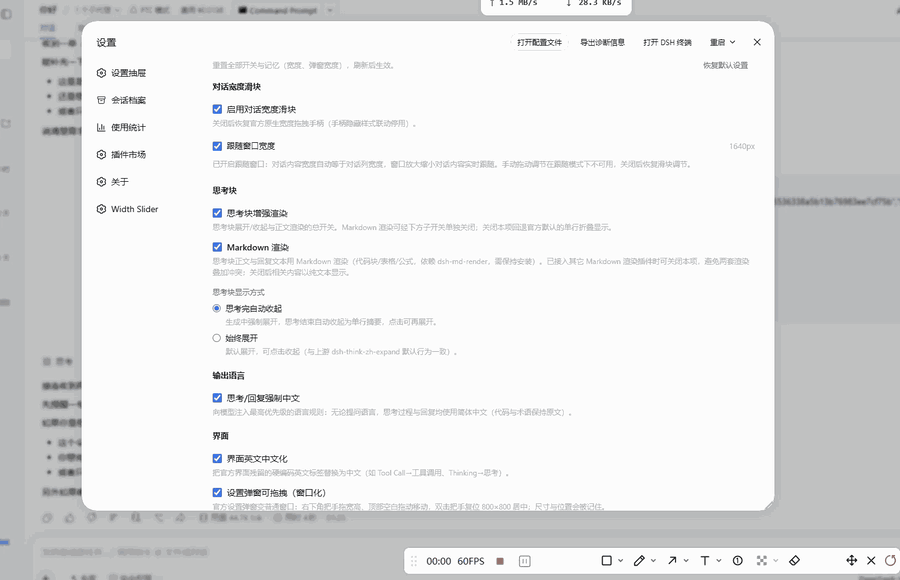Open the arrow tool options dropdown

point(686,560)
